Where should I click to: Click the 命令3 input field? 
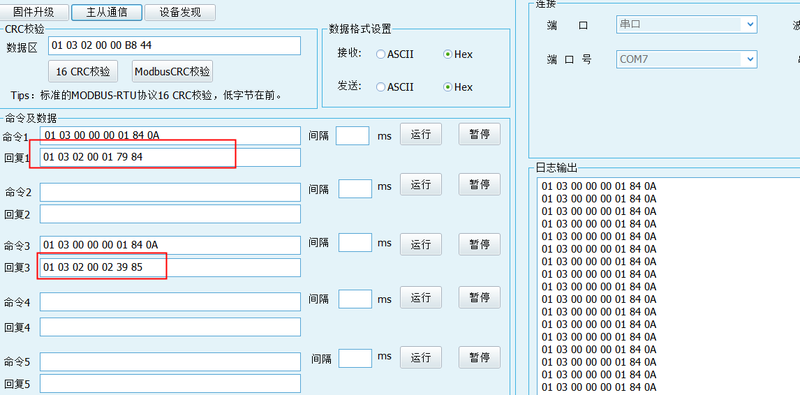pos(170,245)
